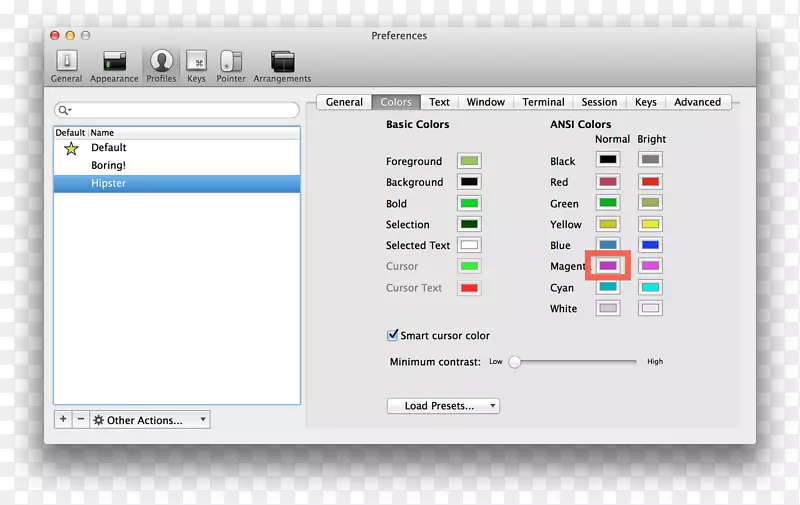
Task: Open the Pointer preferences icon
Action: pyautogui.click(x=231, y=66)
